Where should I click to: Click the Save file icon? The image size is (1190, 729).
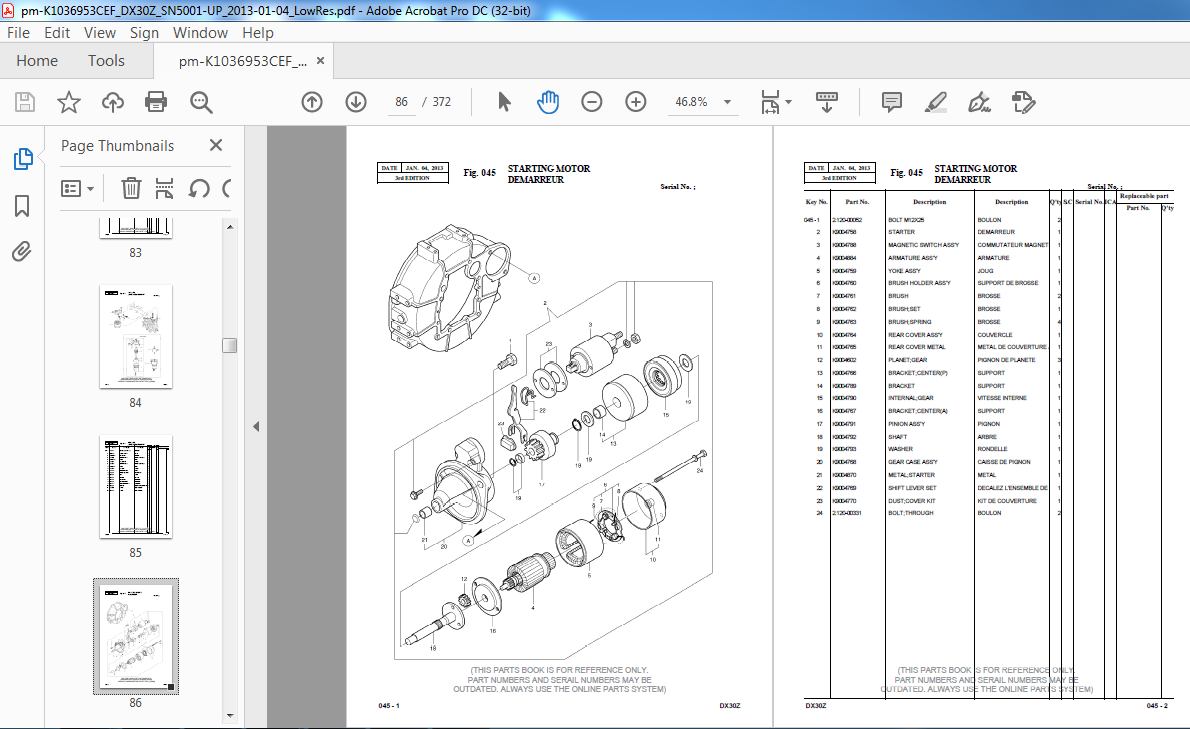tap(25, 102)
